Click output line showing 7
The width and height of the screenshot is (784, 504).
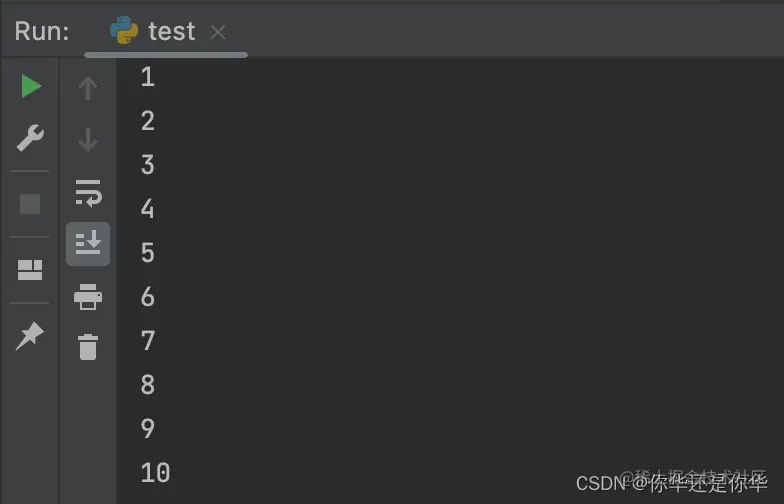148,341
